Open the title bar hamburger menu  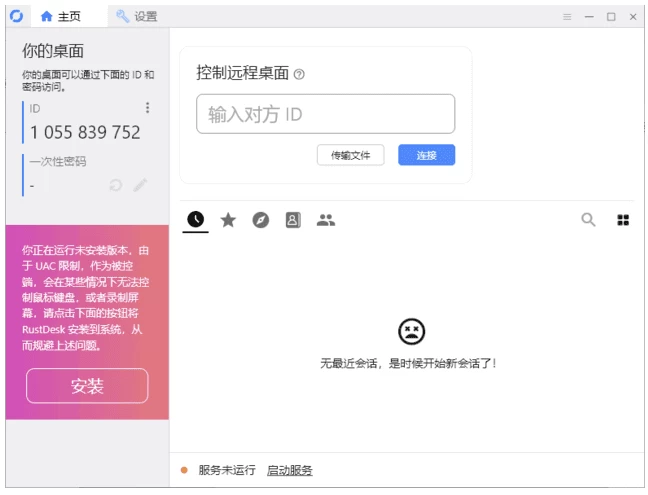[x=567, y=16]
